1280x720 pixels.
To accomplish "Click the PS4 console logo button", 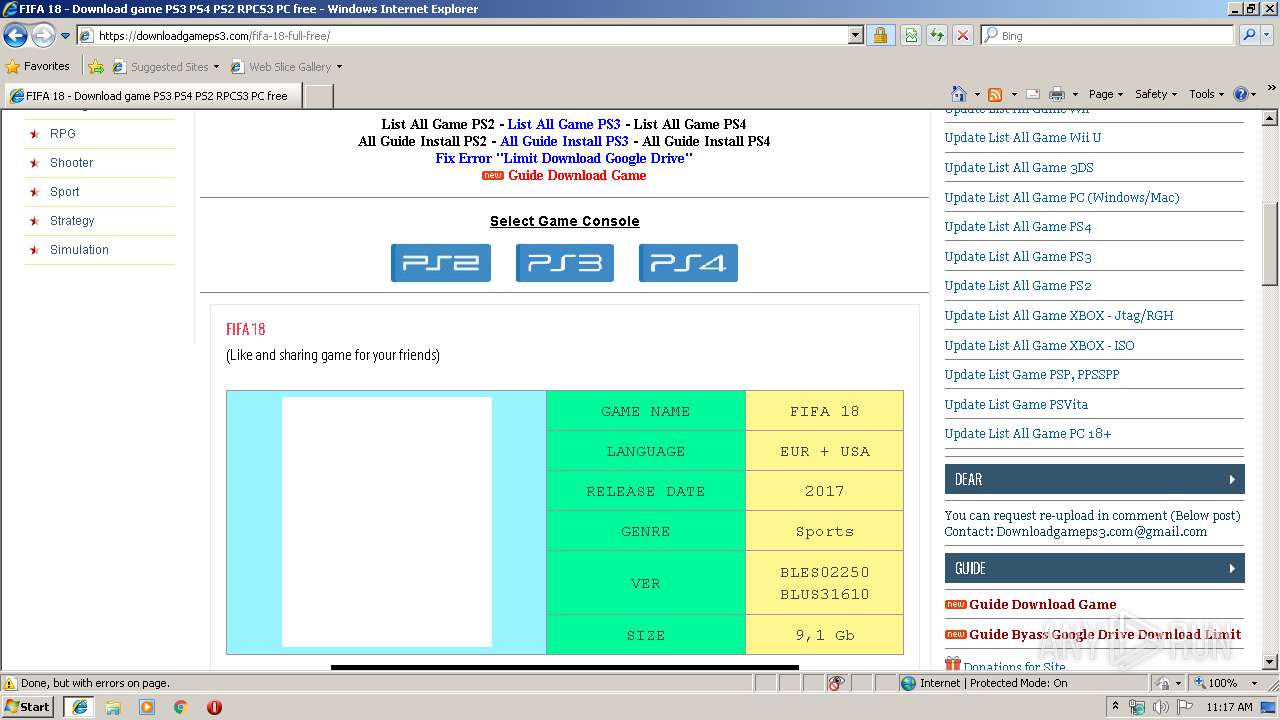I will pyautogui.click(x=688, y=263).
